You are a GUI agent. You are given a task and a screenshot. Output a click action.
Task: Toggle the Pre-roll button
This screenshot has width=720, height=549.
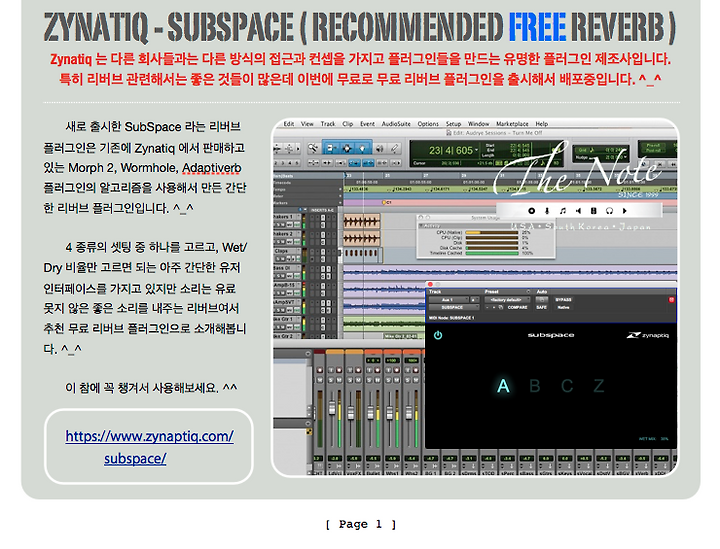(652, 145)
